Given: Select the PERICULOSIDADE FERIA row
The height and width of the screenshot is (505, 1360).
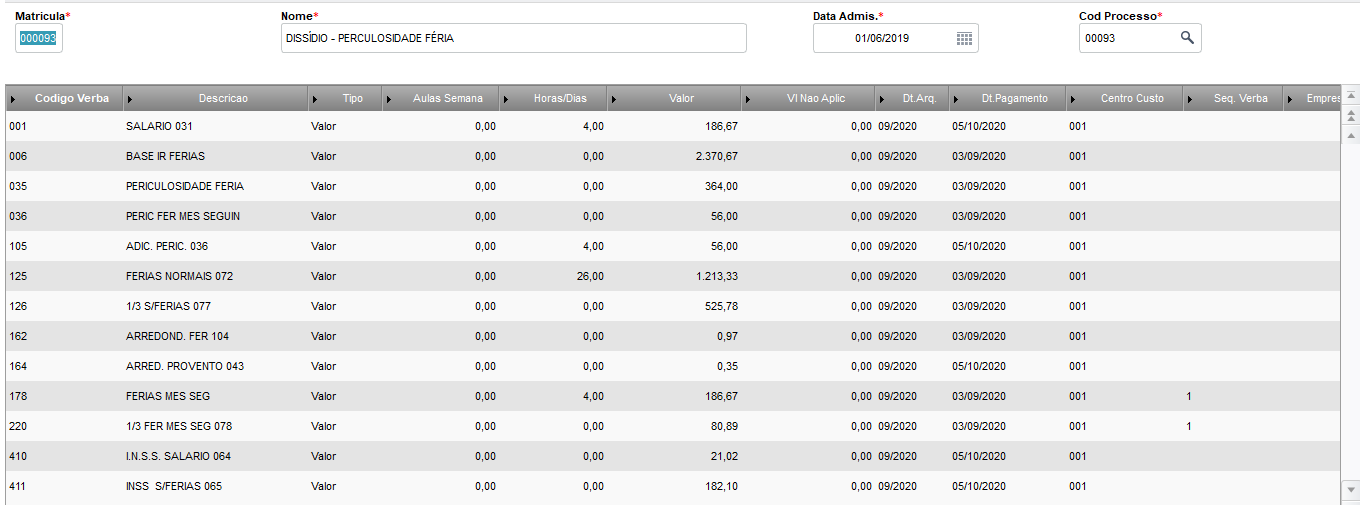Looking at the screenshot, I should tap(672, 186).
